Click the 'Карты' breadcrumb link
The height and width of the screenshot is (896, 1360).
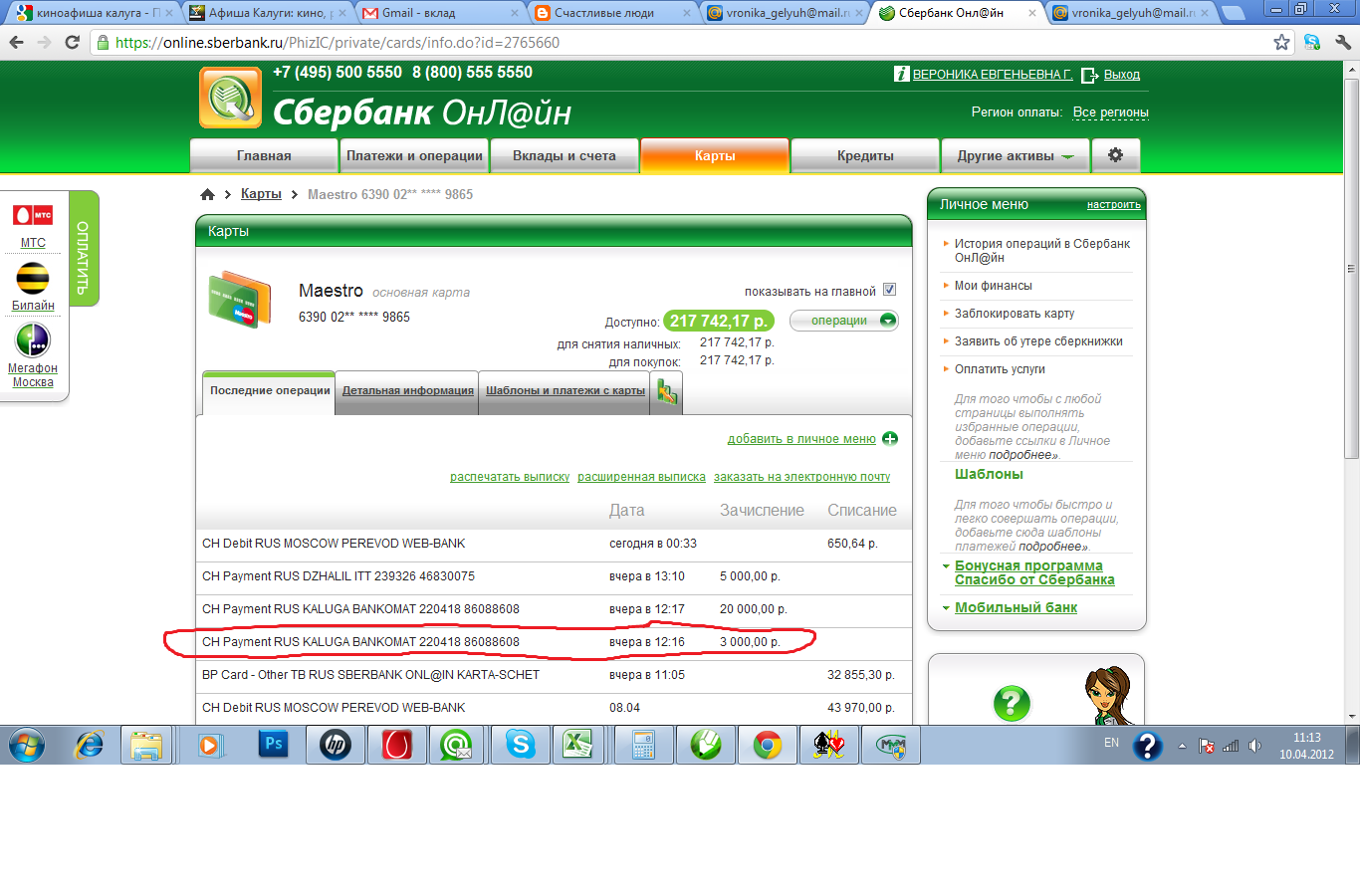pos(261,194)
